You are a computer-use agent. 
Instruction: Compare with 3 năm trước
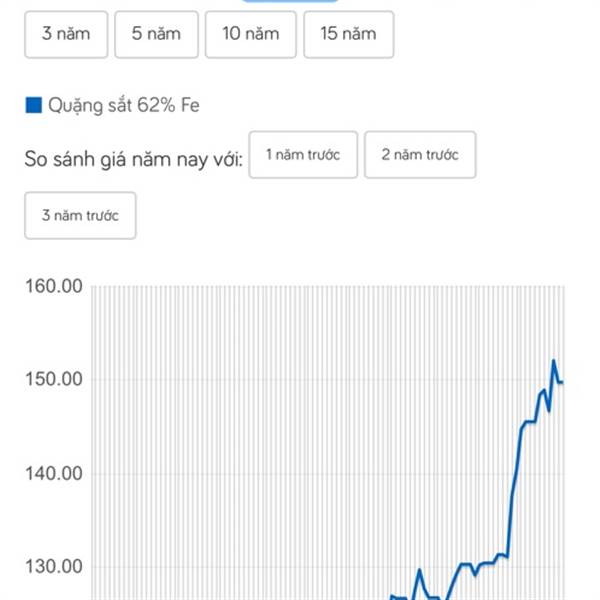[x=80, y=215]
